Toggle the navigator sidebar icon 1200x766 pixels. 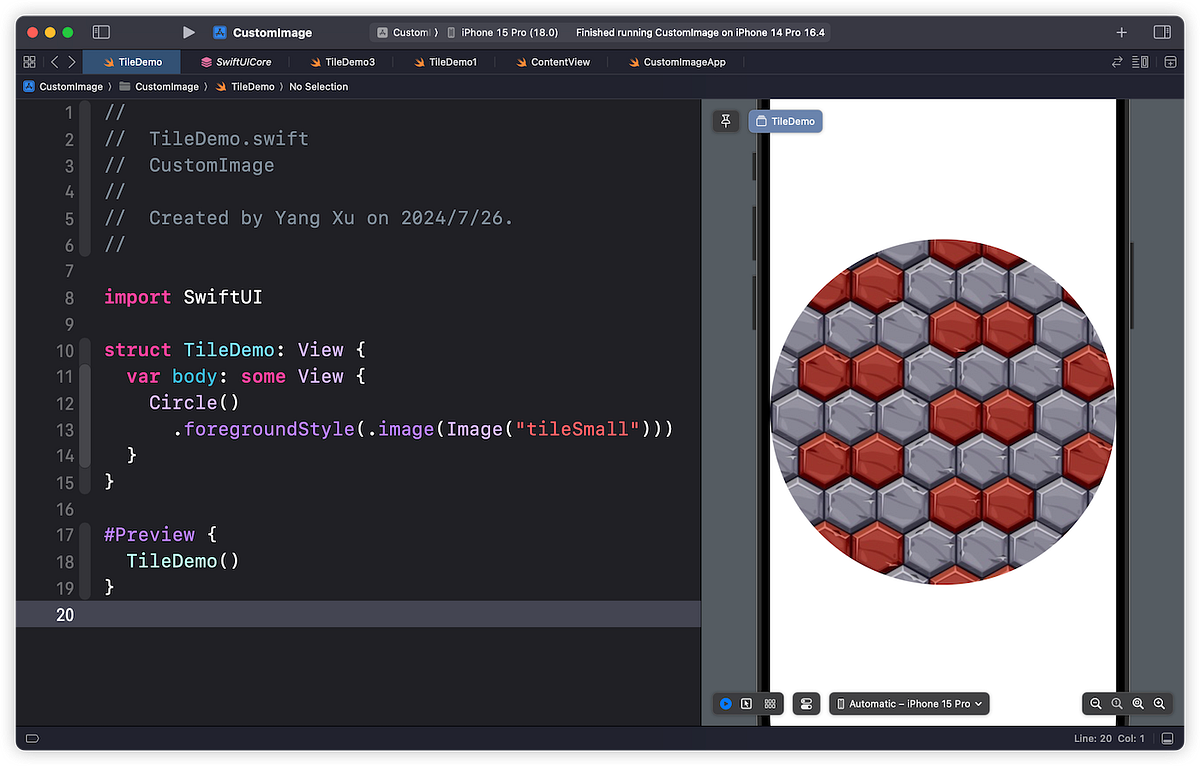[100, 31]
